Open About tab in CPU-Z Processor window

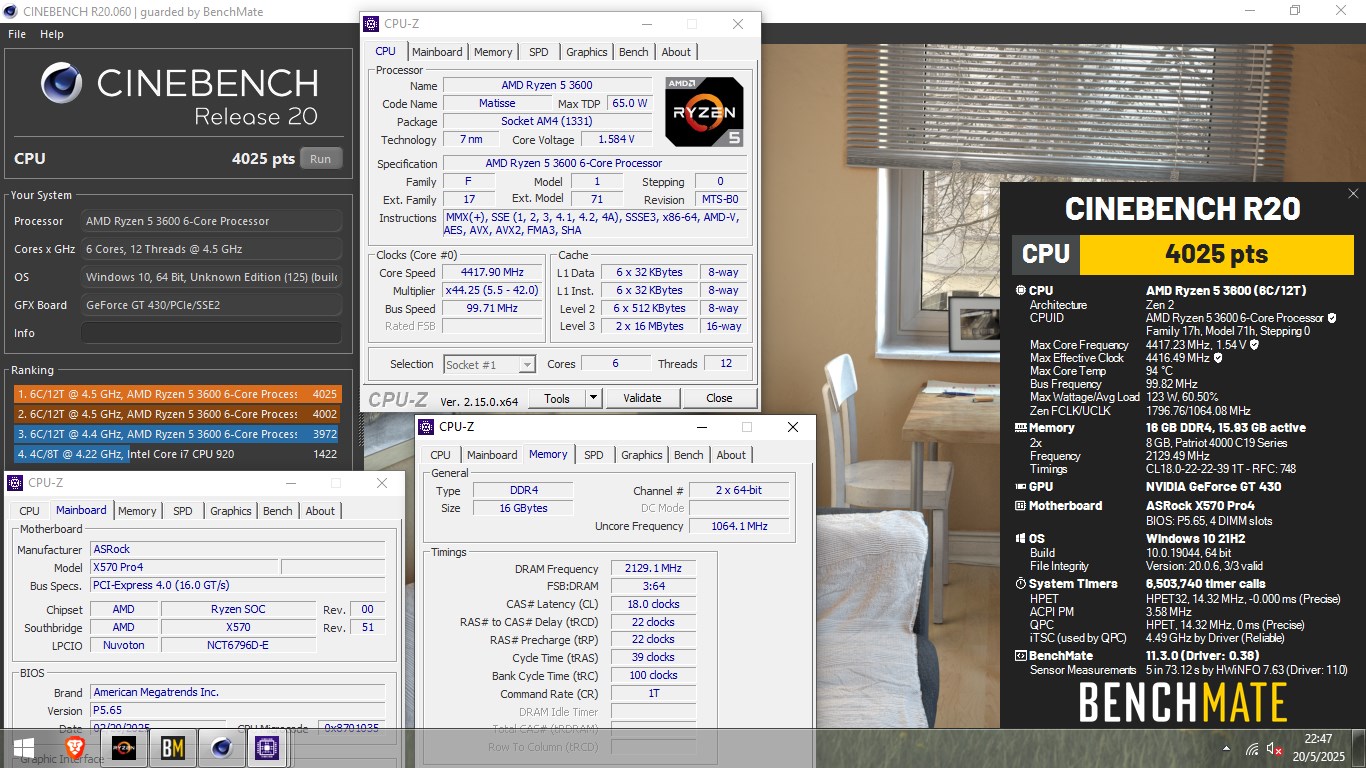(x=676, y=52)
